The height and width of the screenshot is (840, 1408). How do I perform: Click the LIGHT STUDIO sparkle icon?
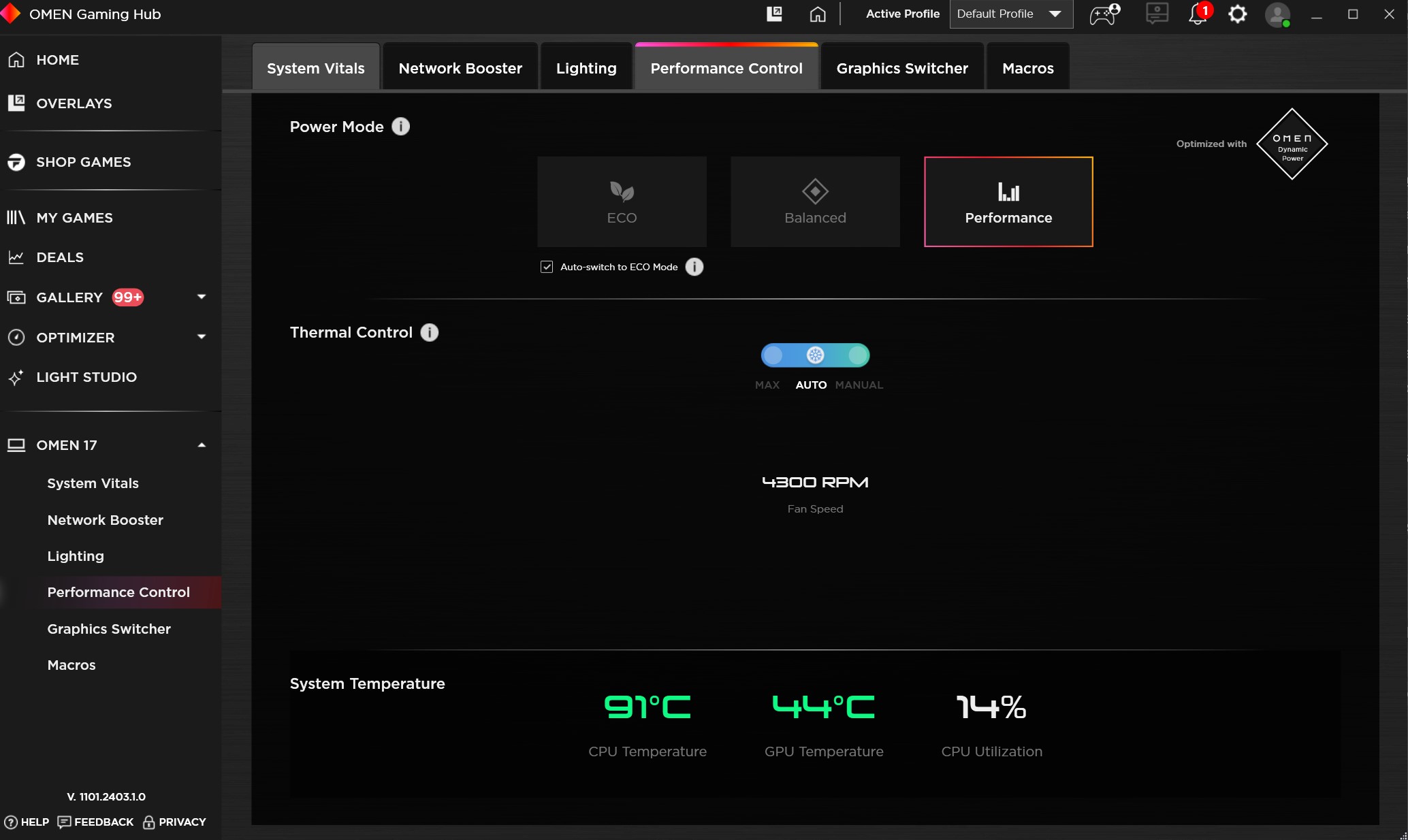coord(16,377)
